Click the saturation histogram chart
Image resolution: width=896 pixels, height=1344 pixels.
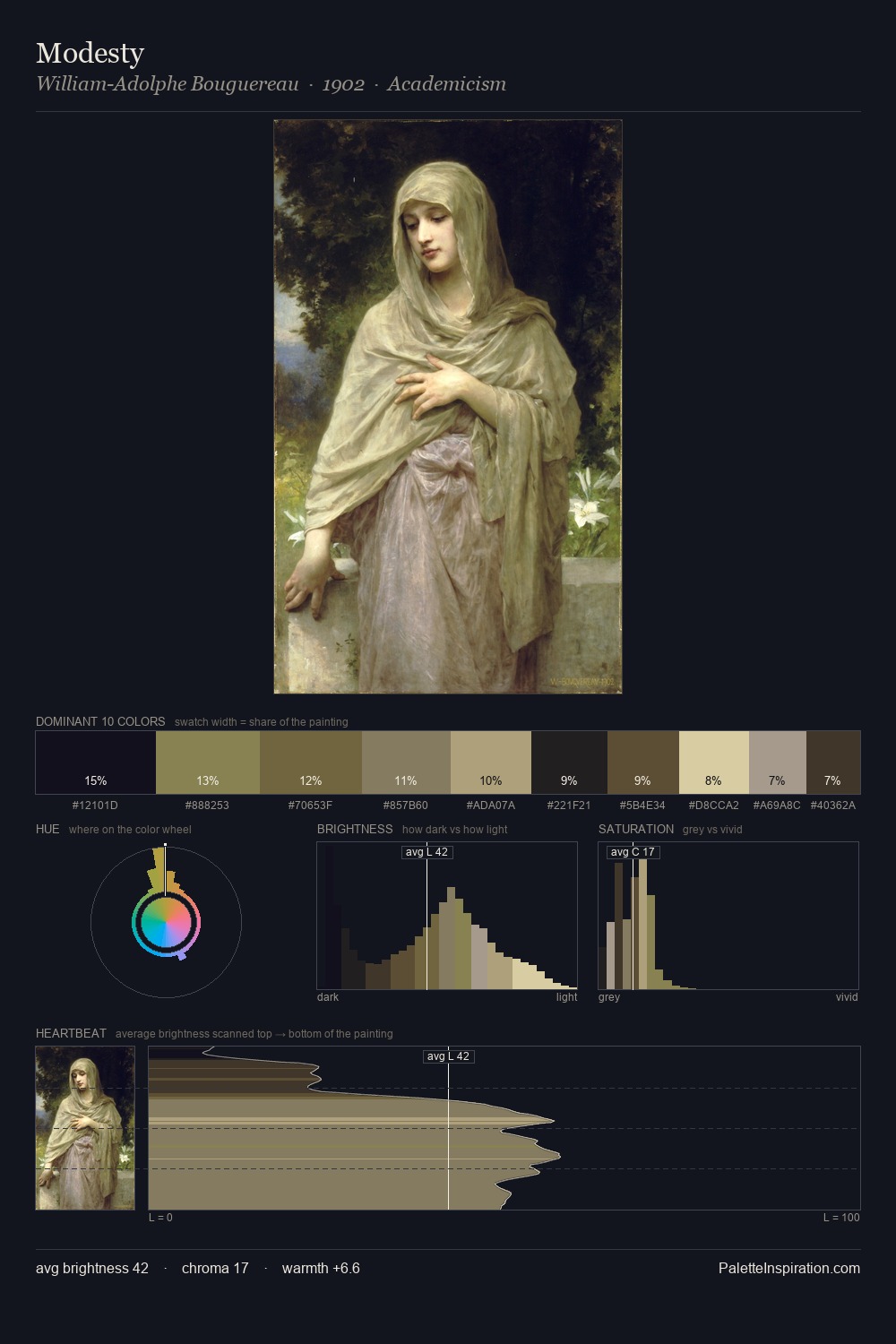point(728,916)
